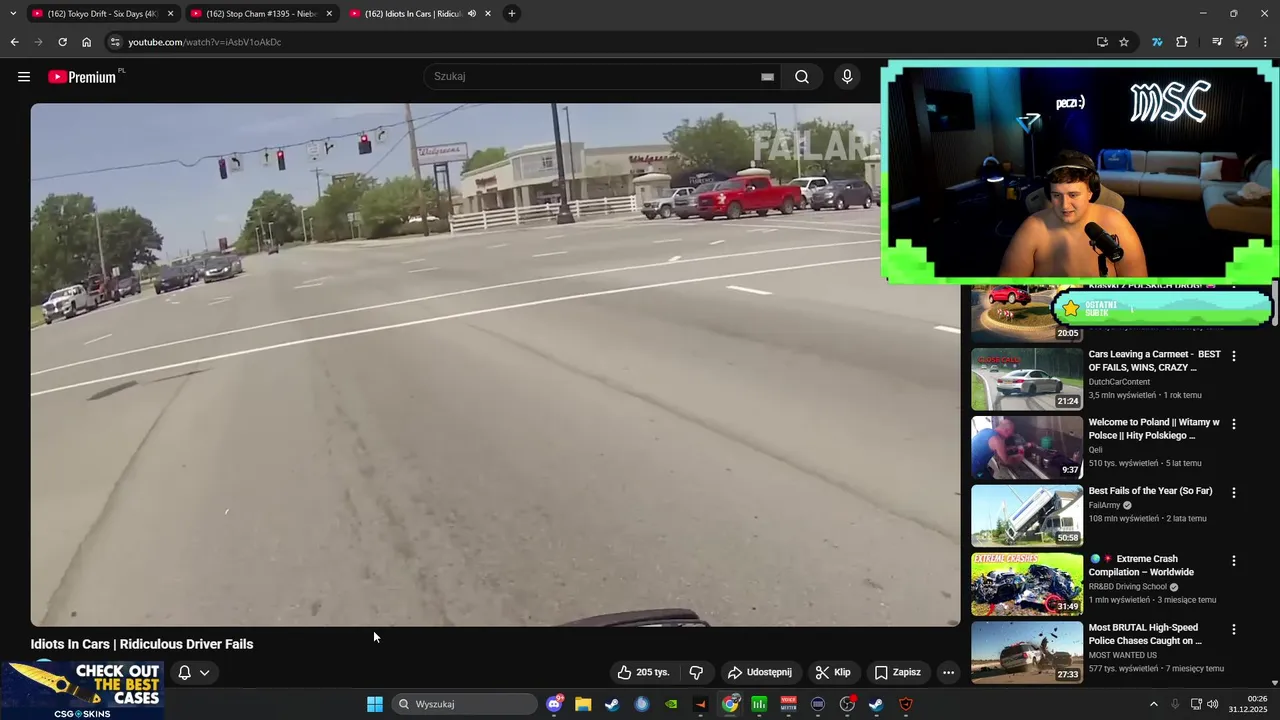
Task: Open the Extensions puzzle menu
Action: 1182,42
